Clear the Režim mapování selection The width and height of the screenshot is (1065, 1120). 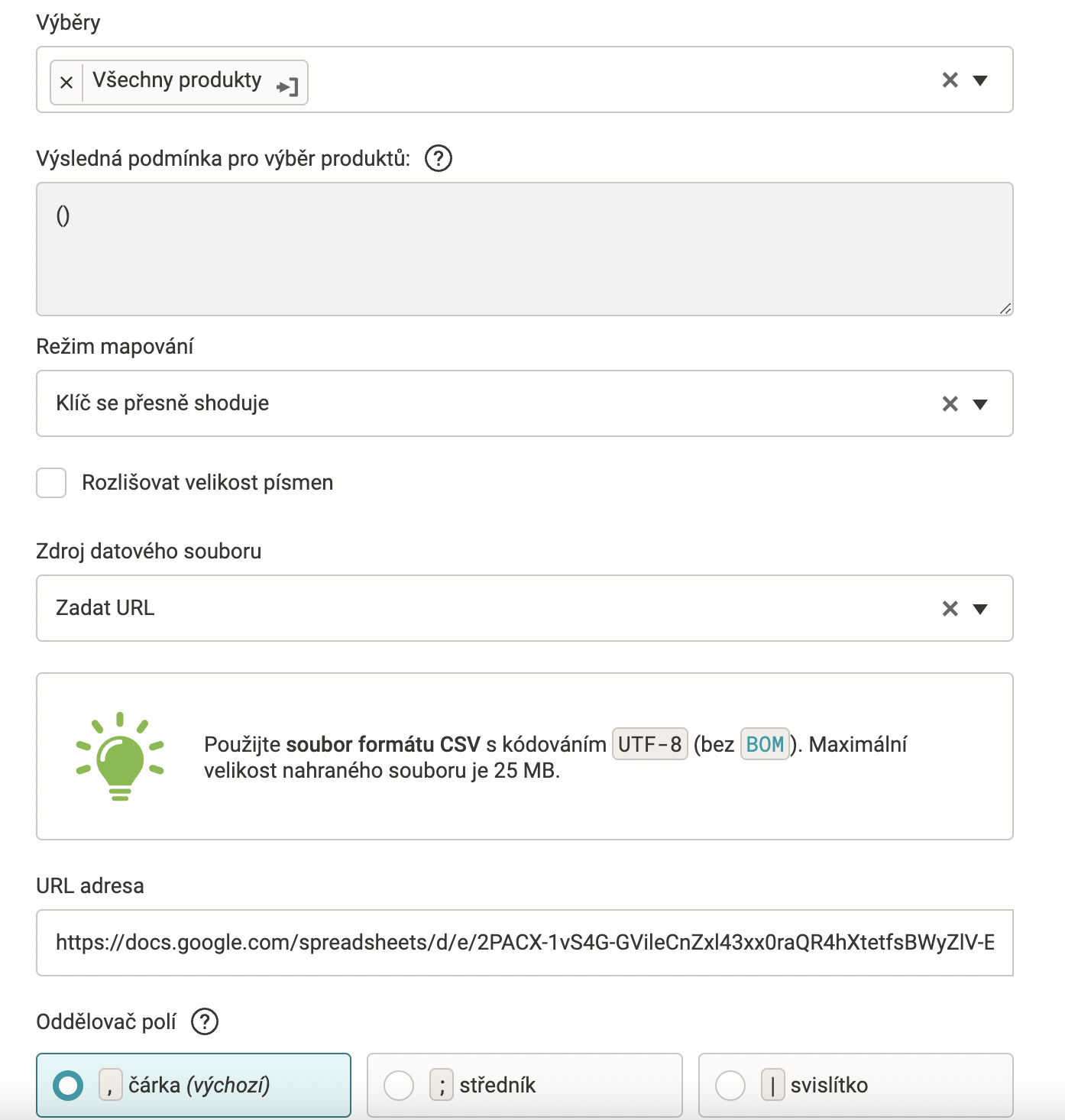click(950, 404)
